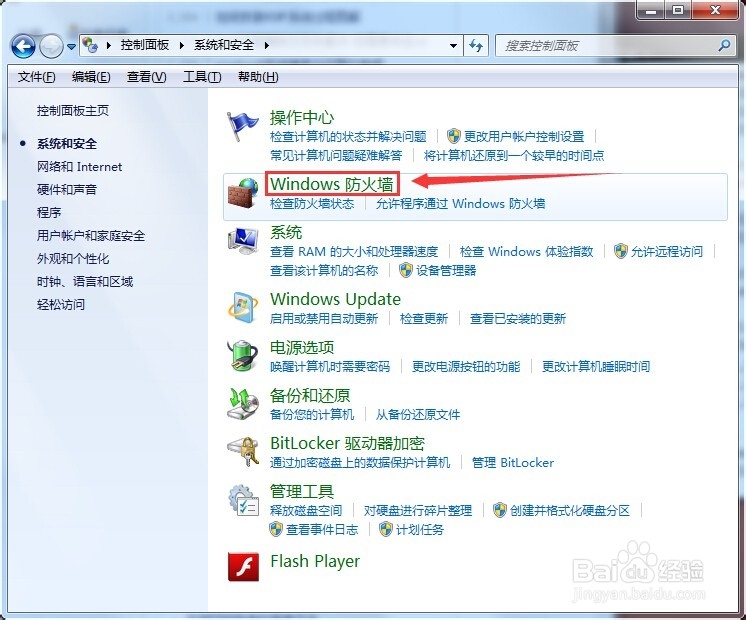This screenshot has height=620, width=746.
Task: Go back with the blue back arrow
Action: click(23, 46)
